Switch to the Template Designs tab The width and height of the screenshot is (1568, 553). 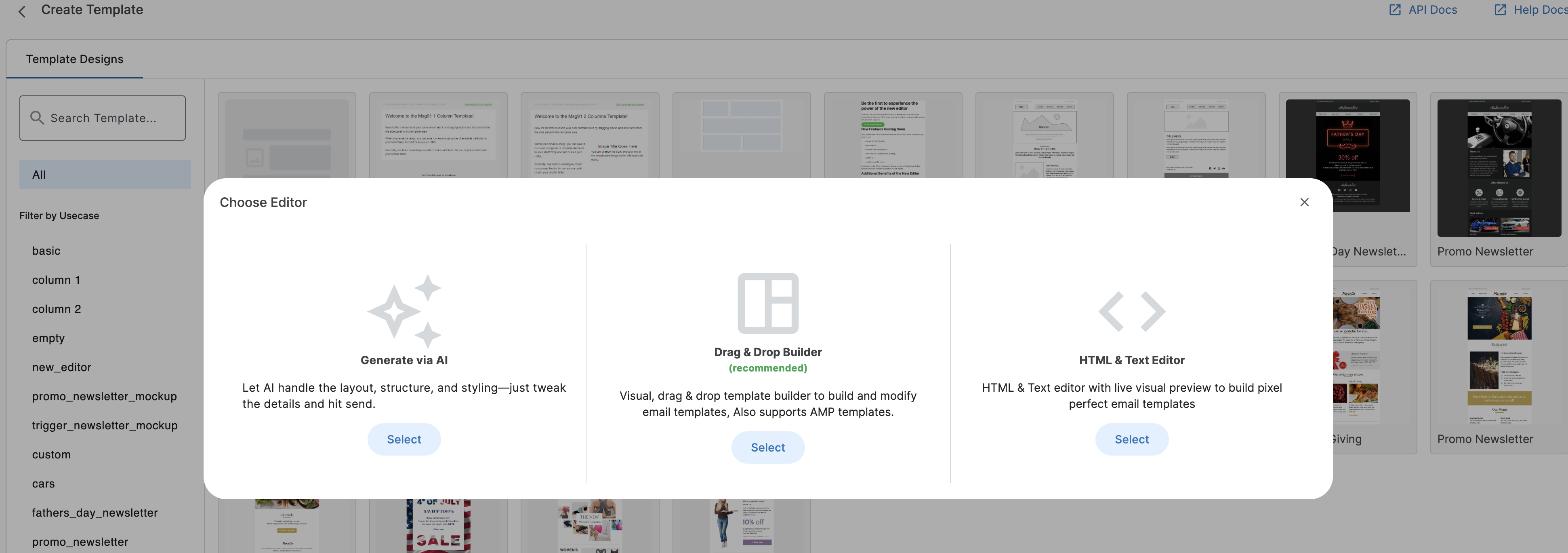coord(74,59)
